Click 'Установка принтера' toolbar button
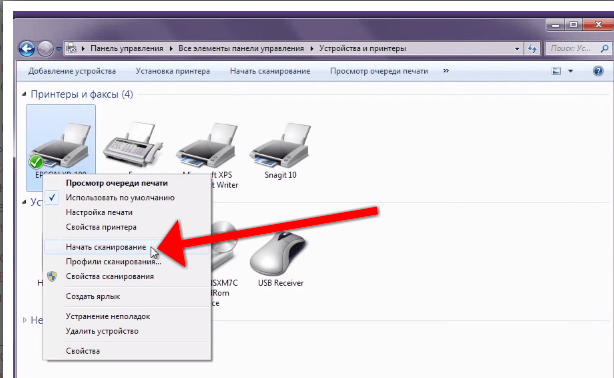The image size is (614, 378). coord(173,71)
